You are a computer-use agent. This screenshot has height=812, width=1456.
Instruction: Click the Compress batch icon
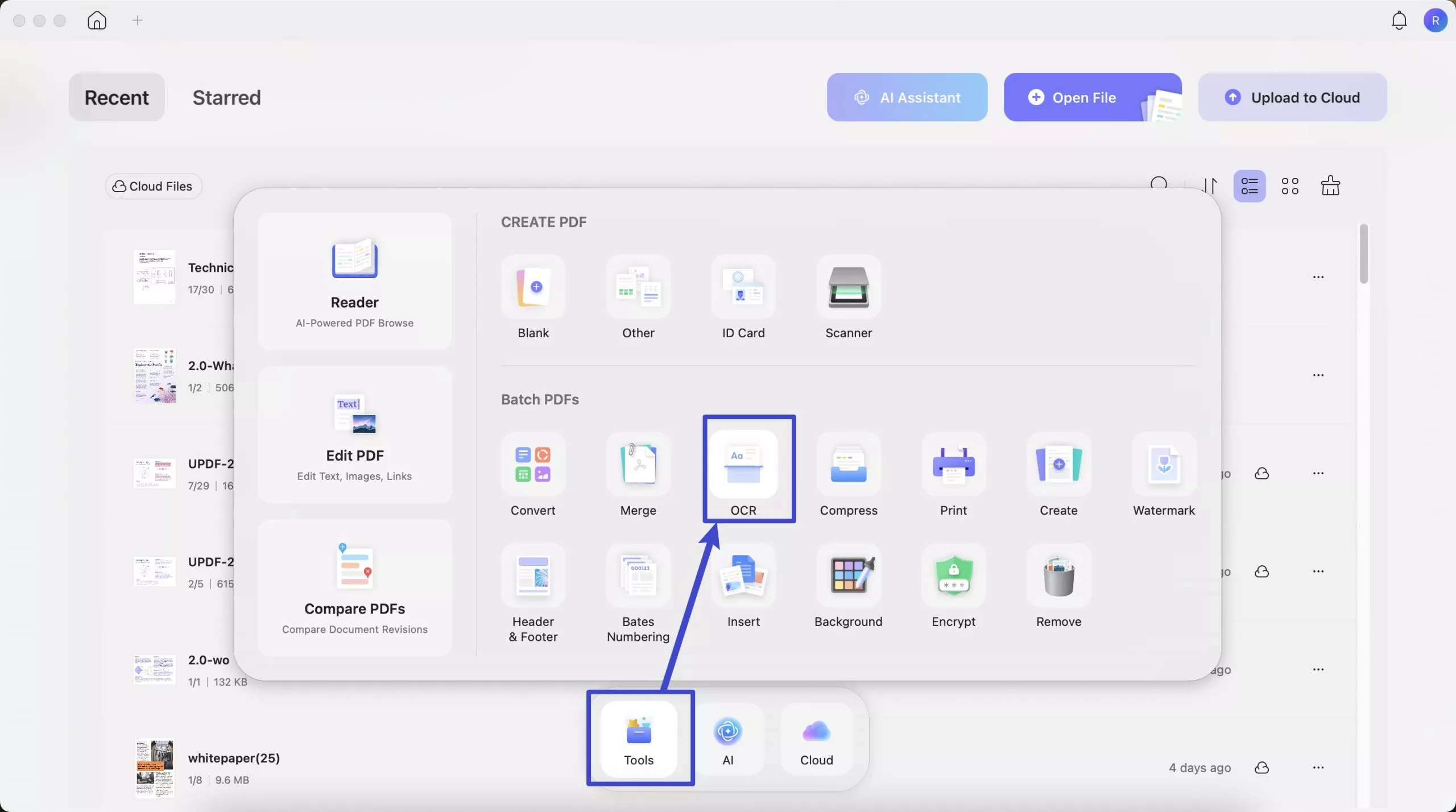[848, 465]
